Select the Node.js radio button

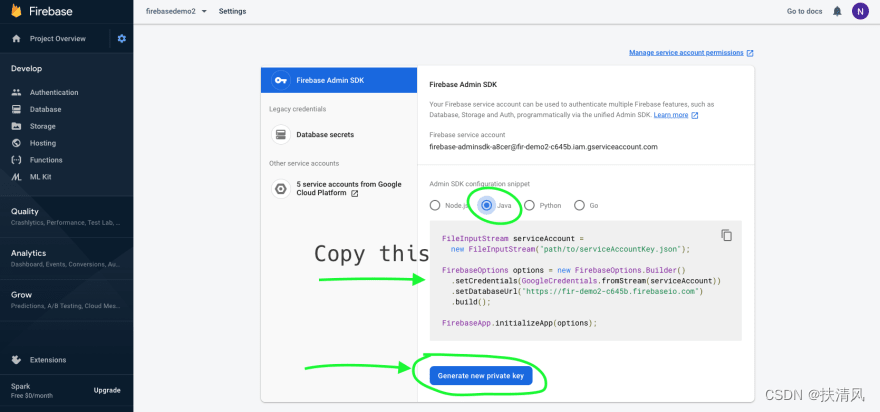[x=434, y=205]
